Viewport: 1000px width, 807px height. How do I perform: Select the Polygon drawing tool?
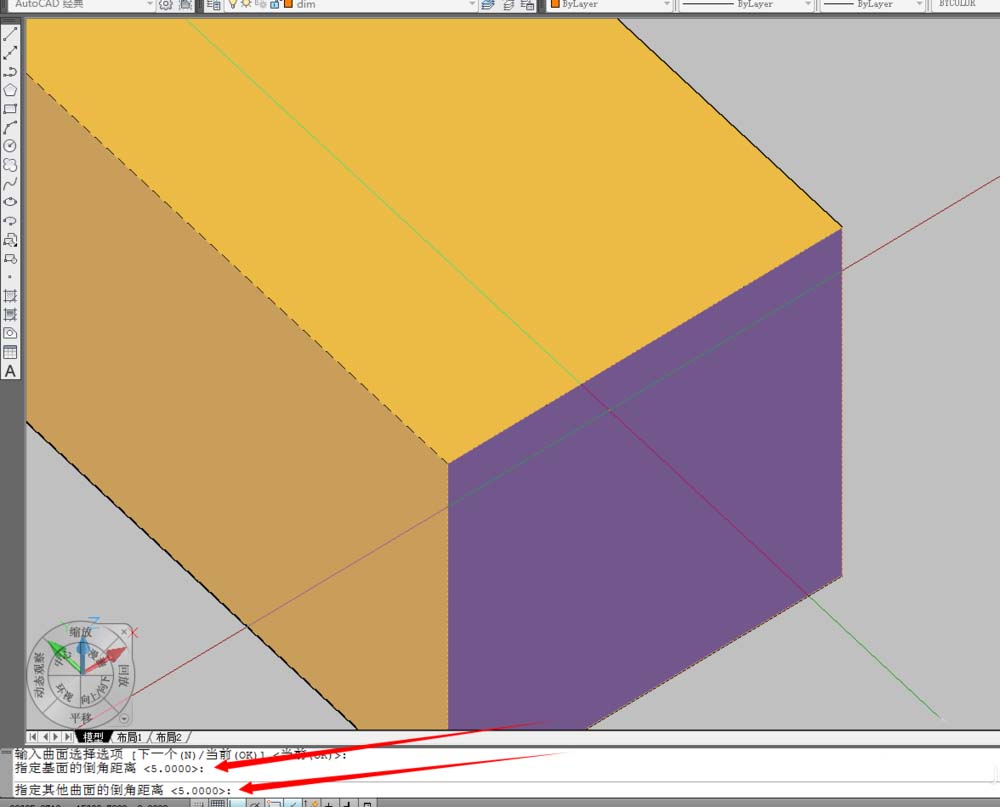click(x=10, y=90)
